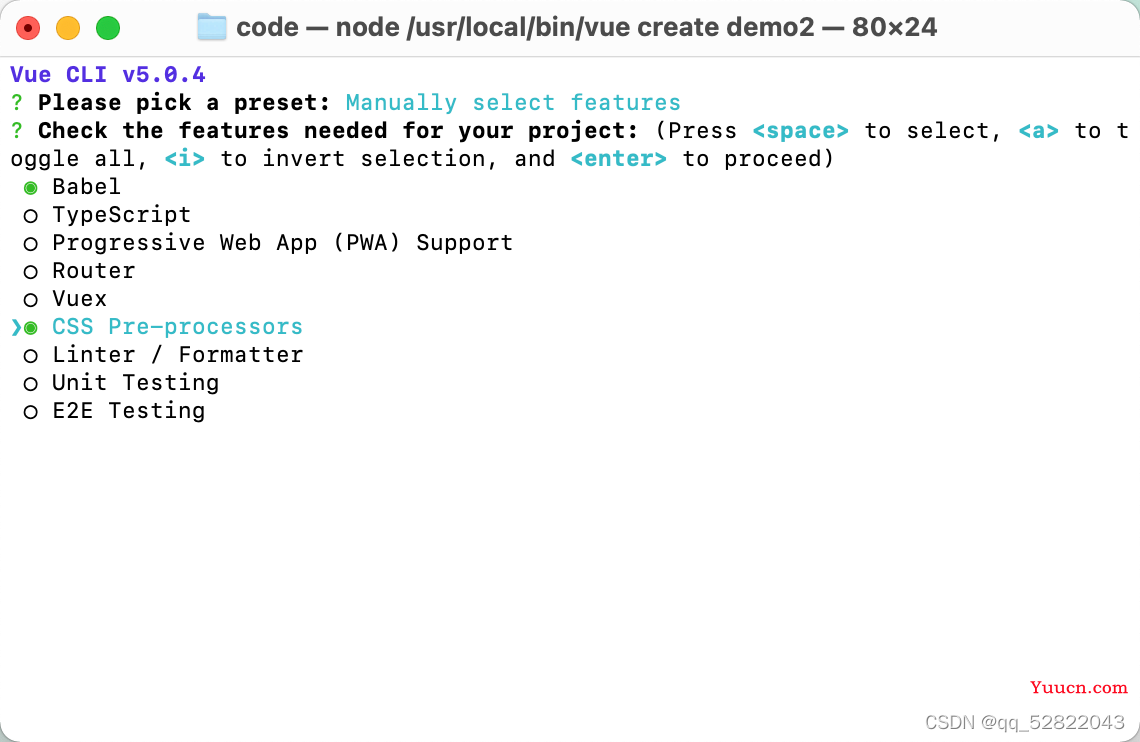Toggle the CSS Pre-processors radio marker
The width and height of the screenshot is (1140, 742).
pyautogui.click(x=31, y=328)
